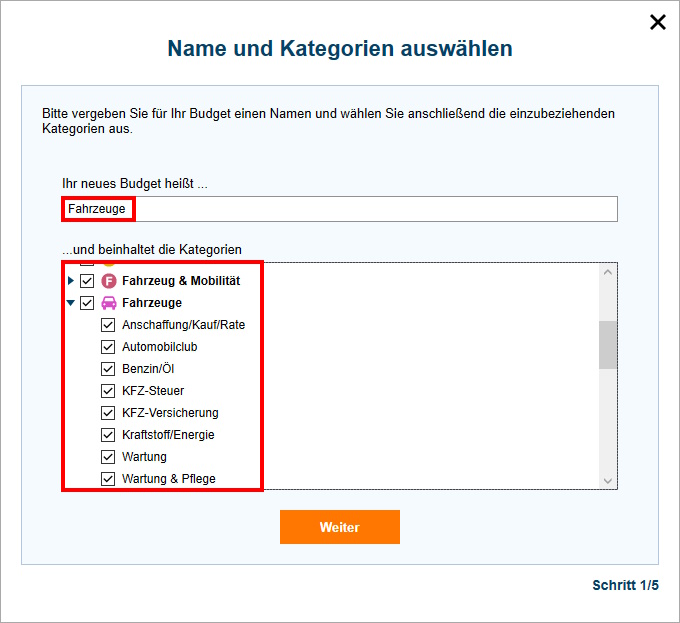Screen dimensions: 680x623
Task: Uncheck the Fahrzeug & Mobilität checkbox
Action: pyautogui.click(x=87, y=281)
